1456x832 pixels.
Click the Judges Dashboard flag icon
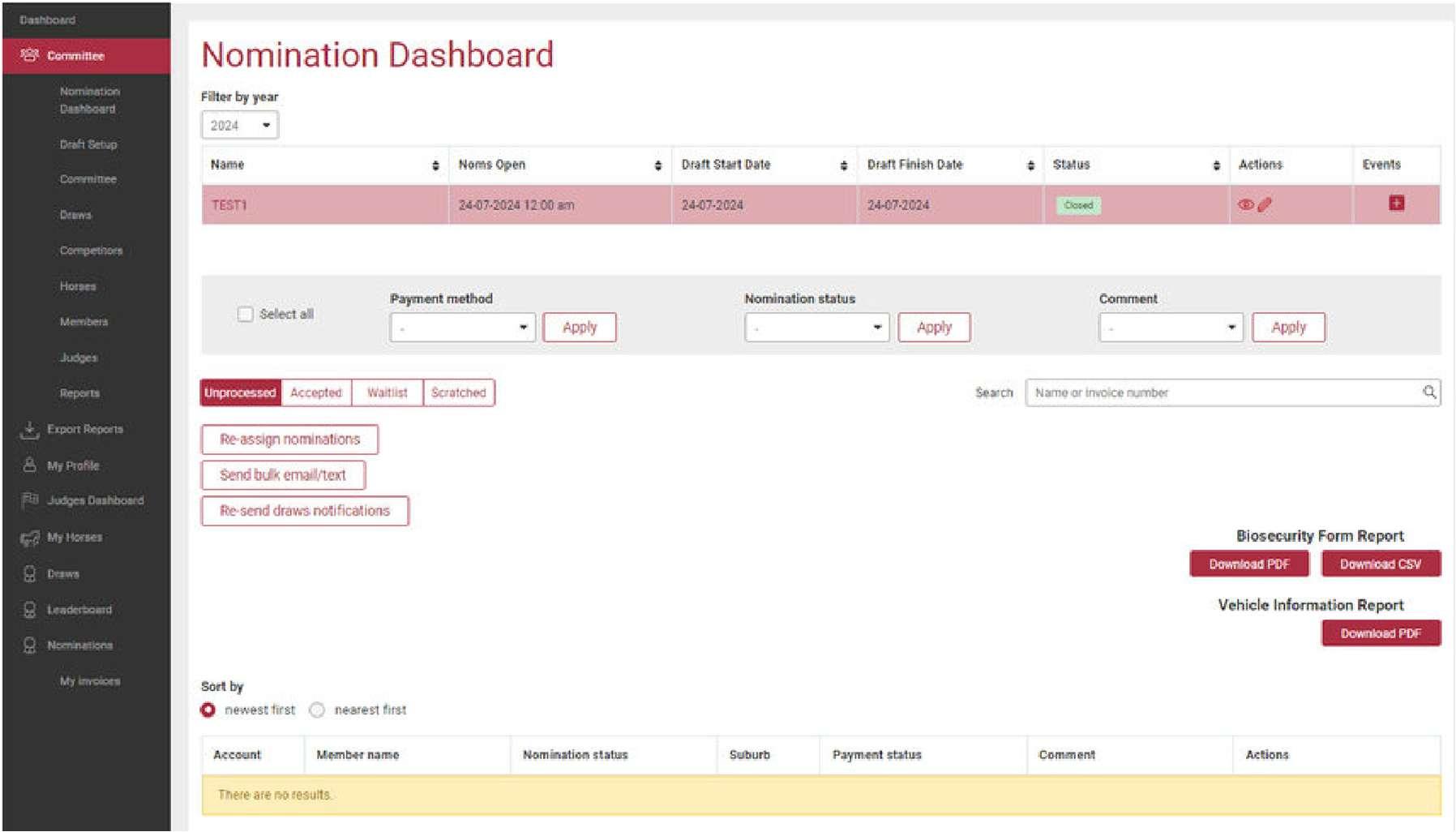pos(29,500)
